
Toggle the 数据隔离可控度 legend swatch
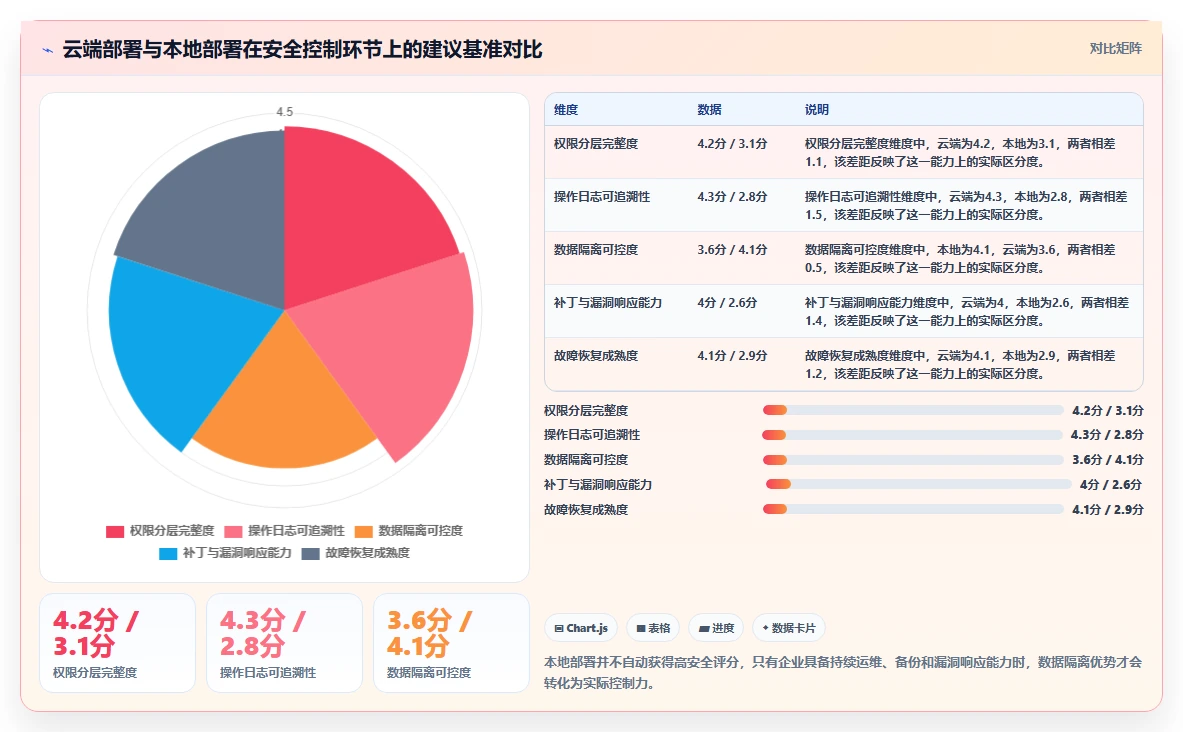click(364, 531)
